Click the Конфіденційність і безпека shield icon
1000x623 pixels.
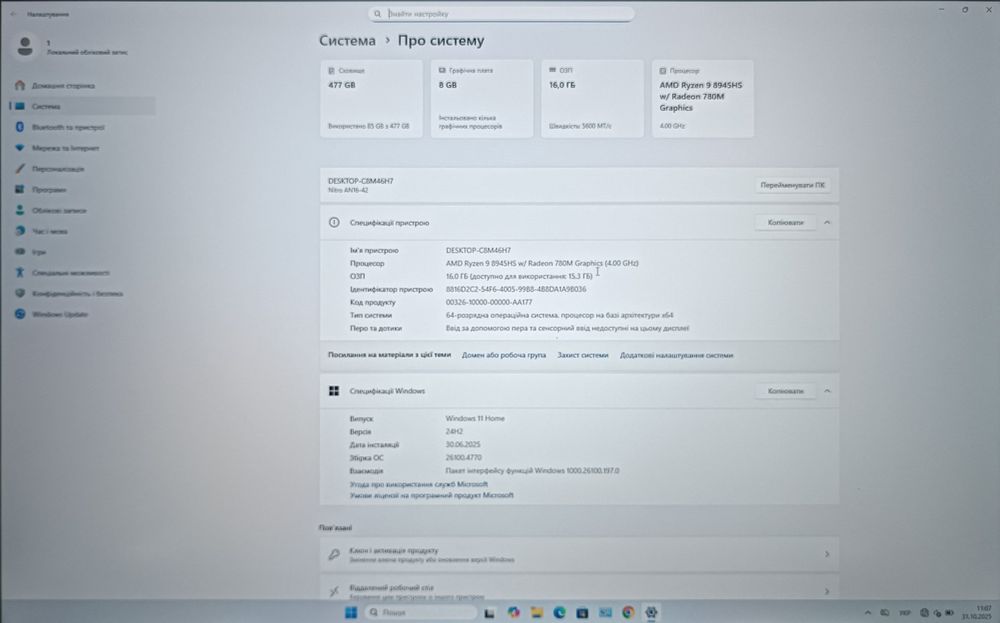click(20, 293)
